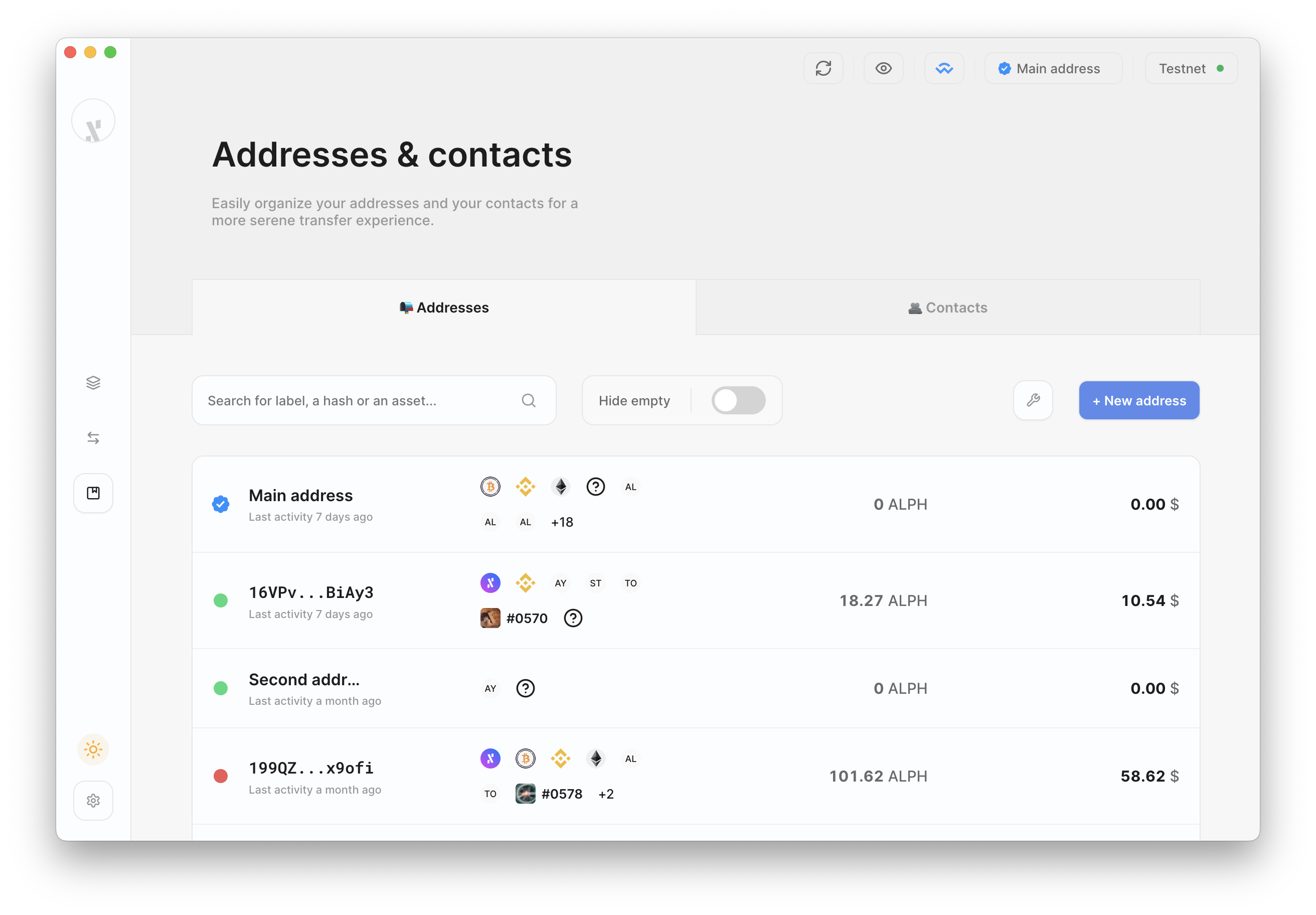Click unknown token question icon in Main address row
The width and height of the screenshot is (1316, 915).
pos(595,487)
